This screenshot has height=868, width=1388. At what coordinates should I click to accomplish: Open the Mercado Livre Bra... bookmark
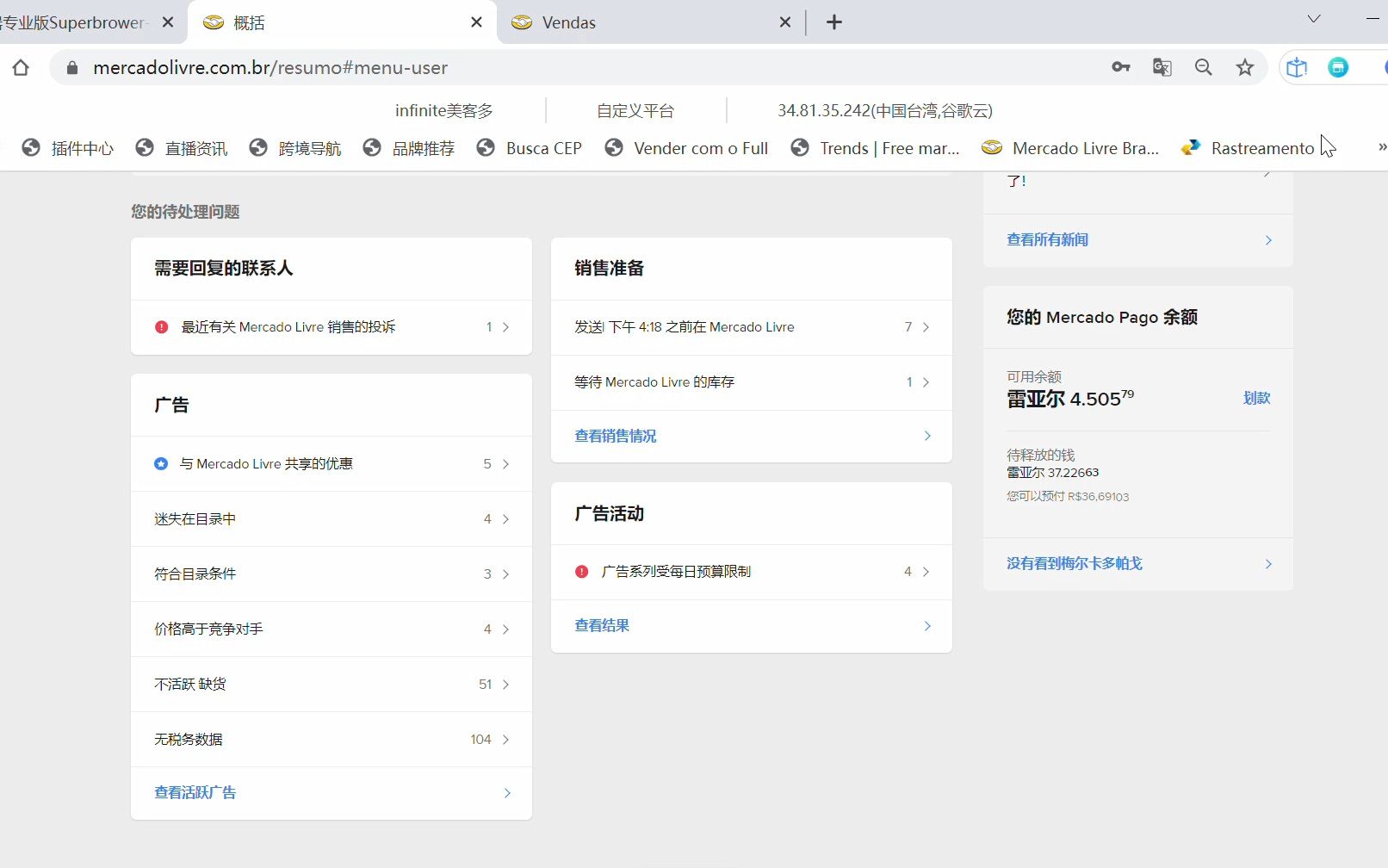[x=1071, y=148]
